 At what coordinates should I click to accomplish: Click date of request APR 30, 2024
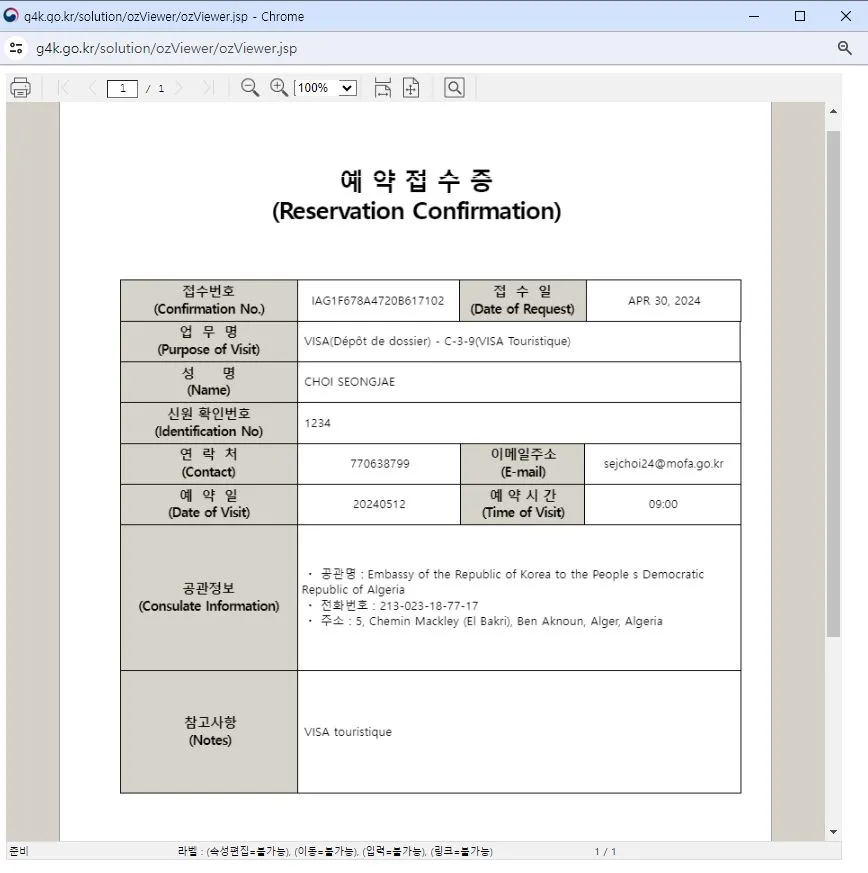(x=664, y=301)
